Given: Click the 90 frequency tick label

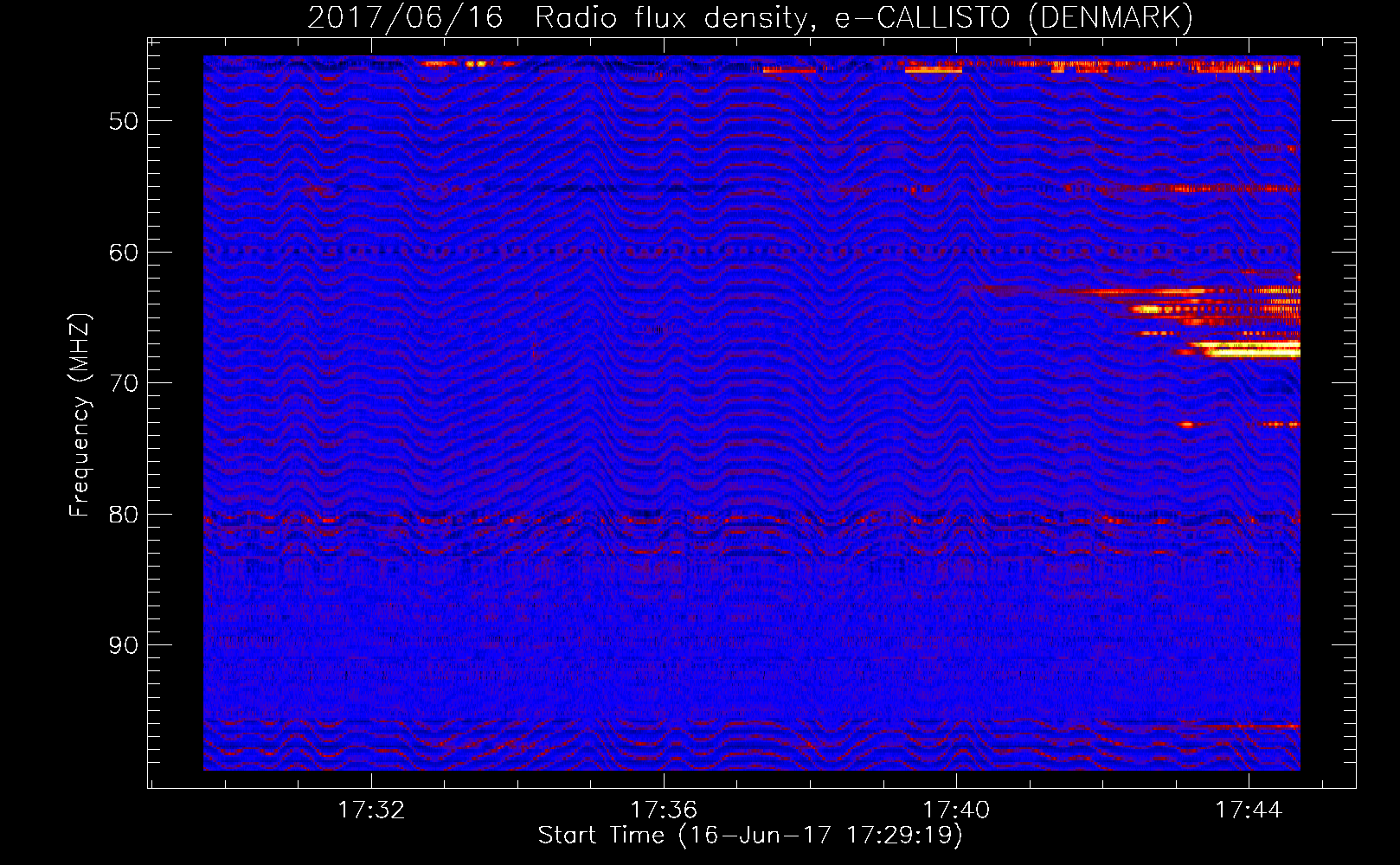Looking at the screenshot, I should pos(124,645).
